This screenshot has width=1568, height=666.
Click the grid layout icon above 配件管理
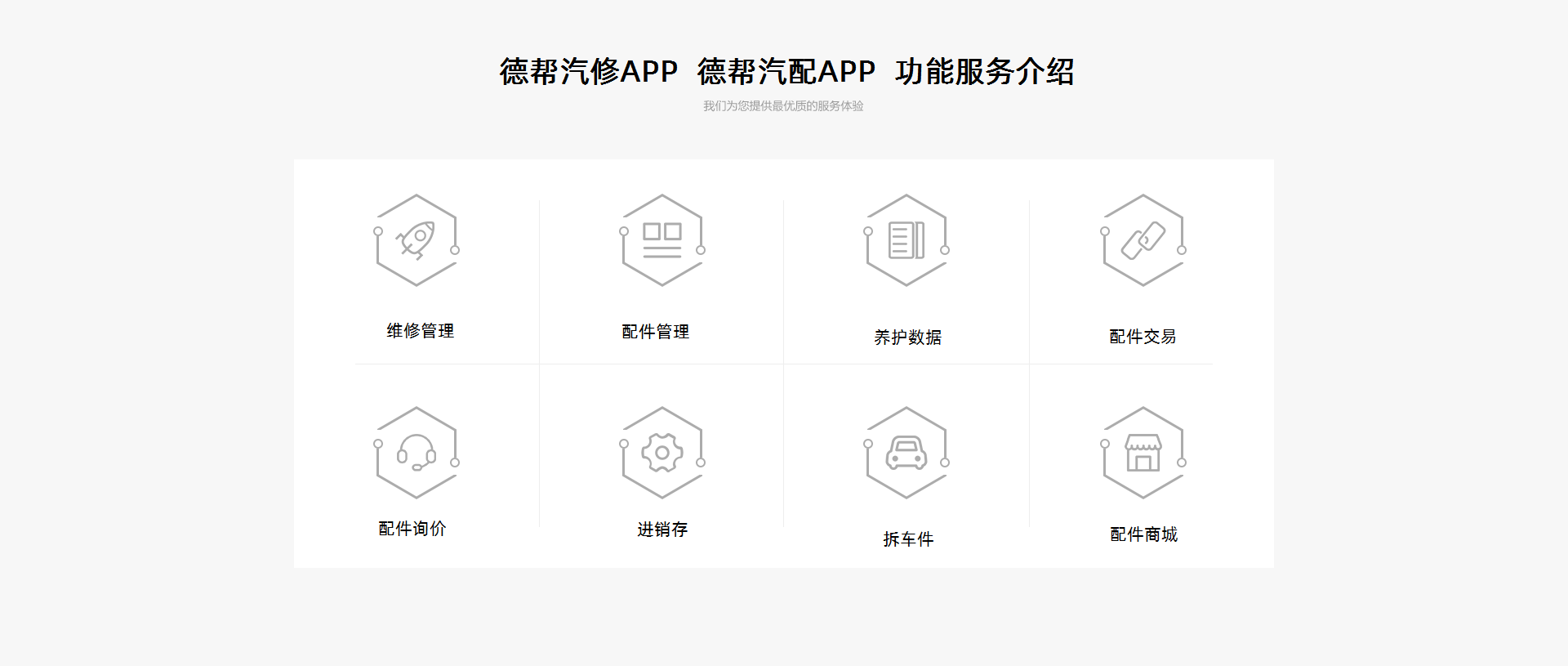(662, 240)
